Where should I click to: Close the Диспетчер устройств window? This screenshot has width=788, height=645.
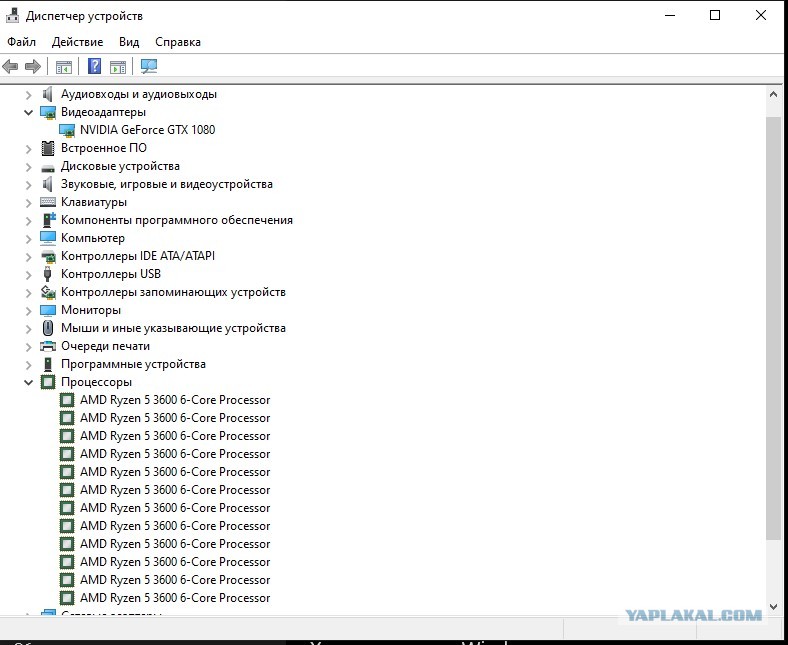(761, 16)
